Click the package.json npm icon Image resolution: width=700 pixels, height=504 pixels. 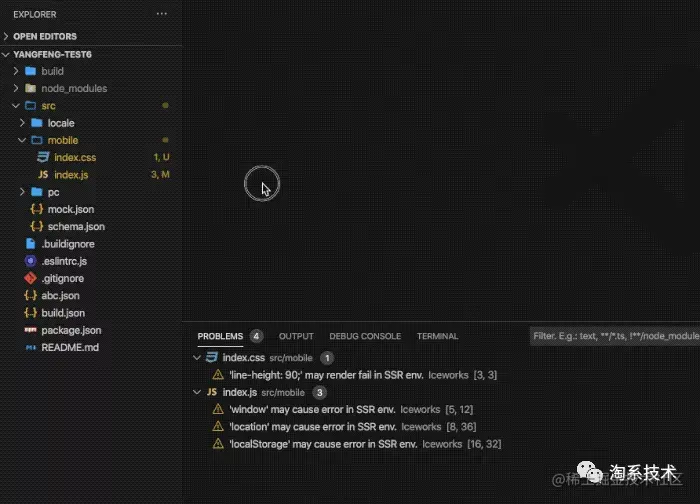click(30, 330)
